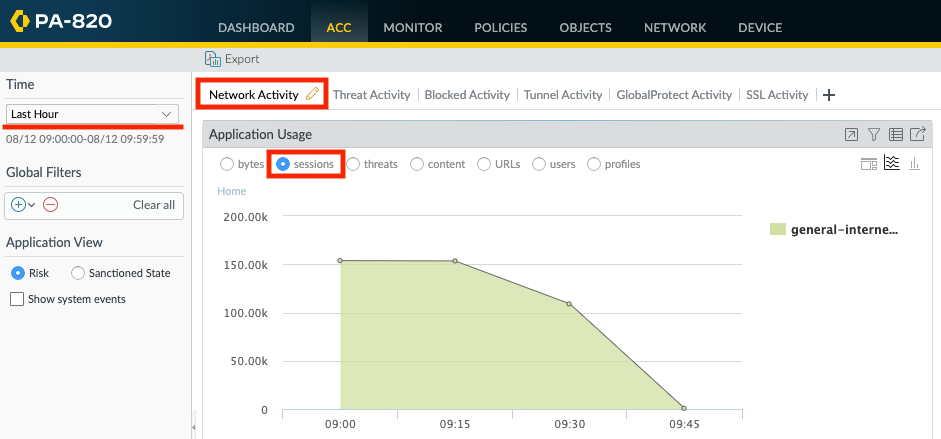Viewport: 941px width, 439px height.
Task: Click the table list icon in widget header
Action: 895,134
